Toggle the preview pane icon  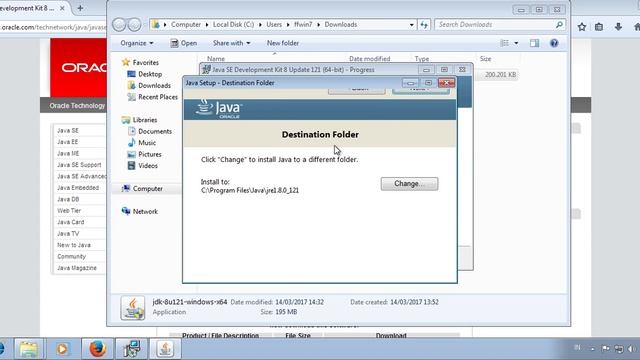tap(534, 43)
